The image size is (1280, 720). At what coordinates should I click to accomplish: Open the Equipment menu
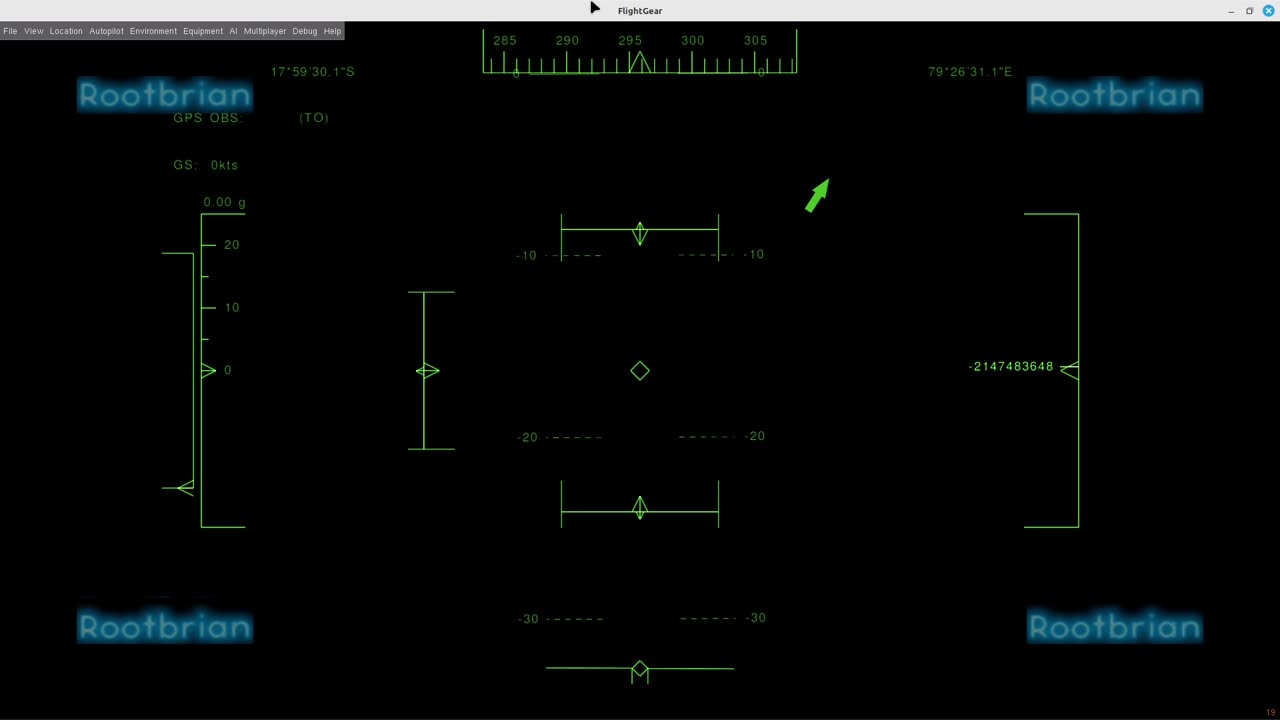tap(203, 31)
